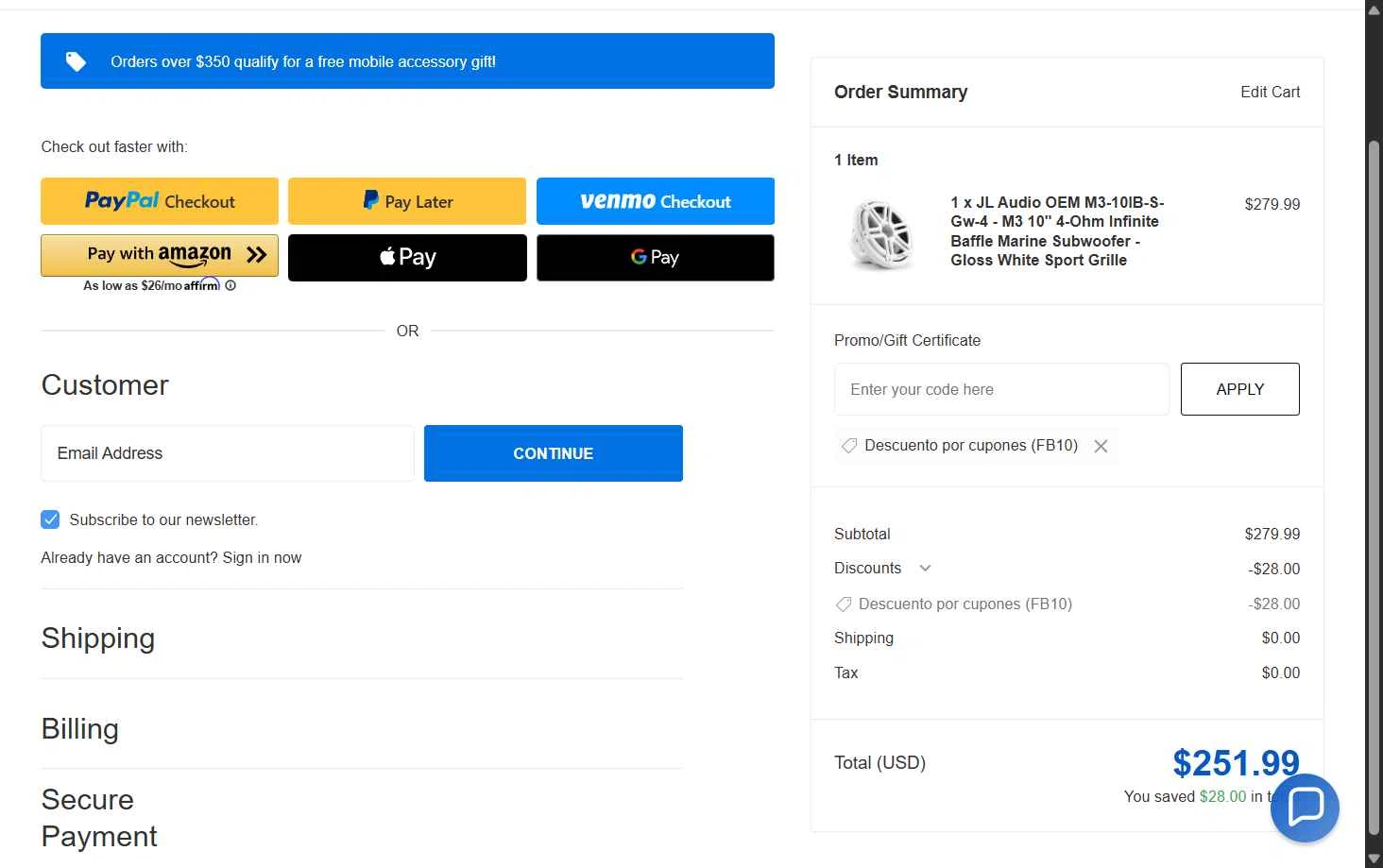Click the PayPal Checkout button

coord(160,201)
